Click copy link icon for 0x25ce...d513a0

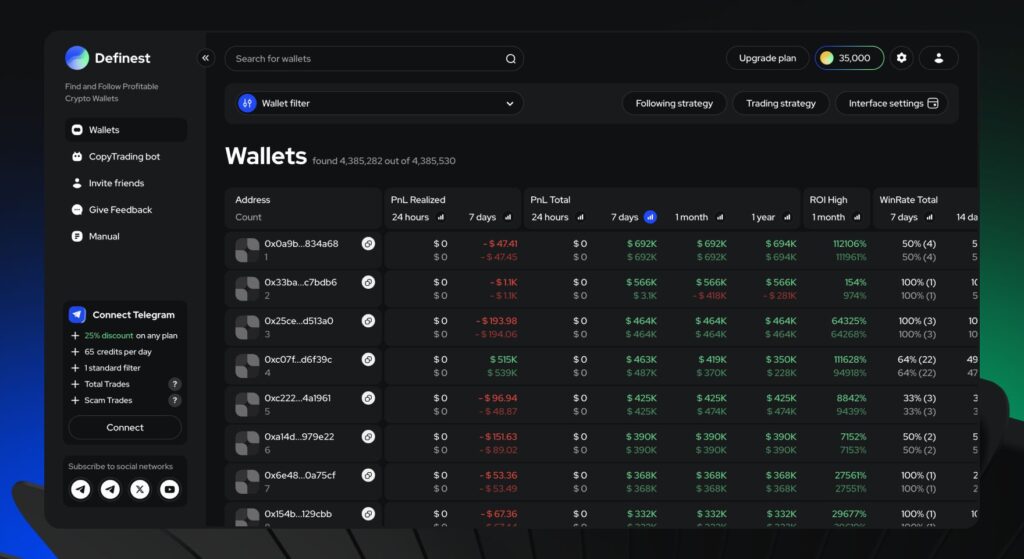368,321
